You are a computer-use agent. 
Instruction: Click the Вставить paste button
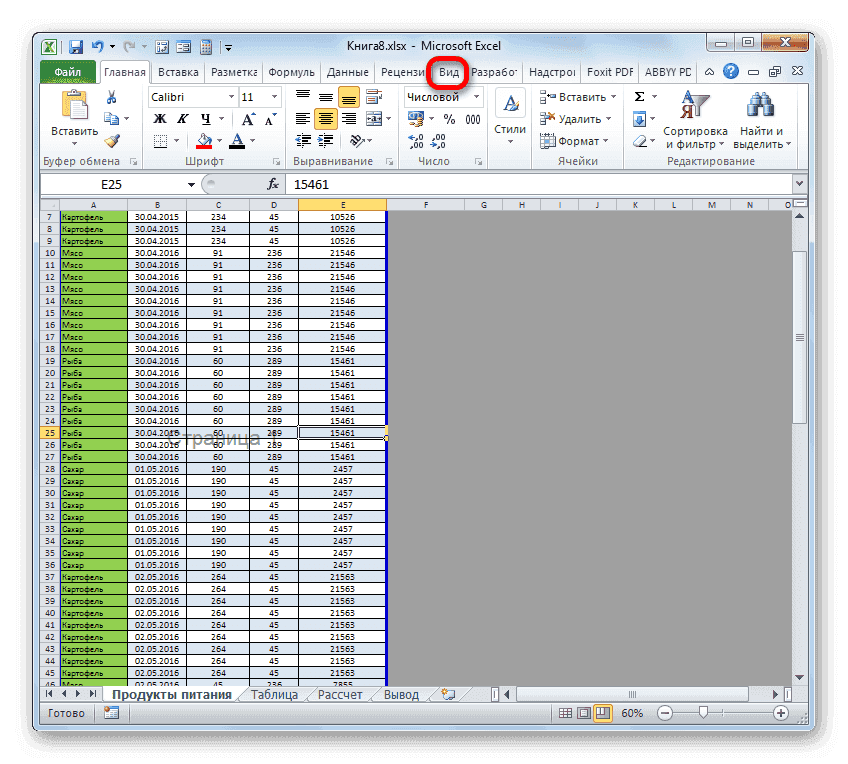(75, 110)
